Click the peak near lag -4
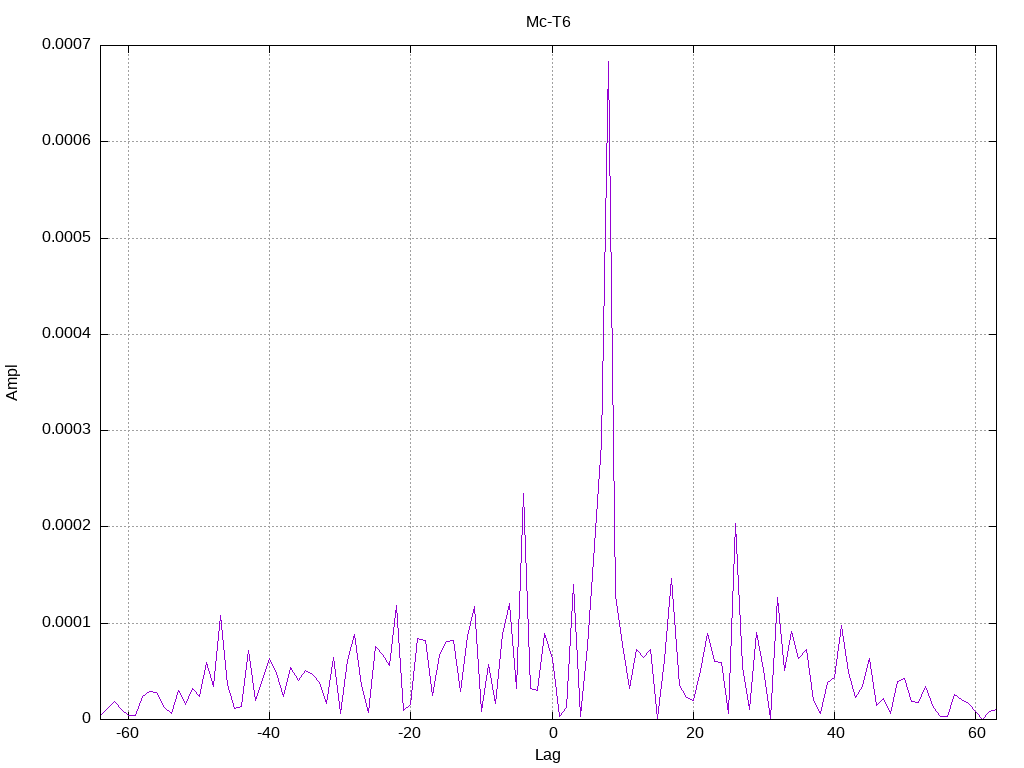Viewport: 1024px width, 768px height. click(524, 494)
